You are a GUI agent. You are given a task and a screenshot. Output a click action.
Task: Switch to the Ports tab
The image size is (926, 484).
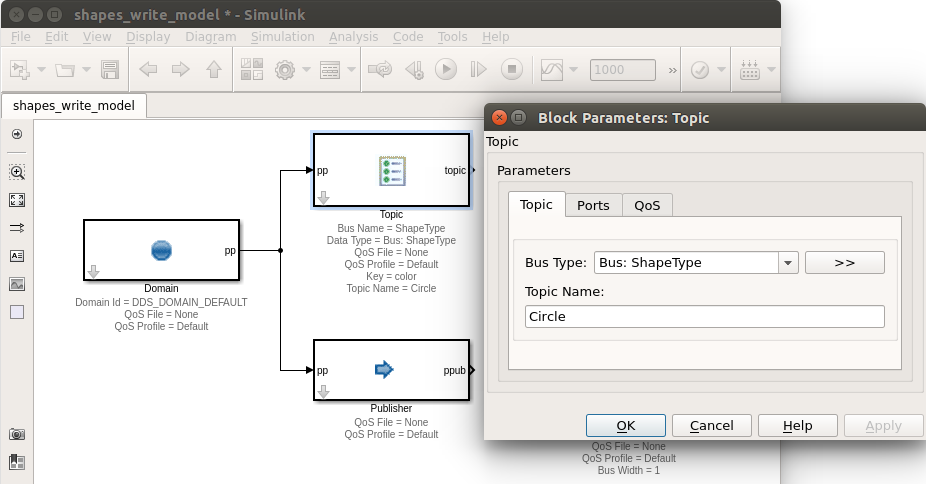point(593,205)
